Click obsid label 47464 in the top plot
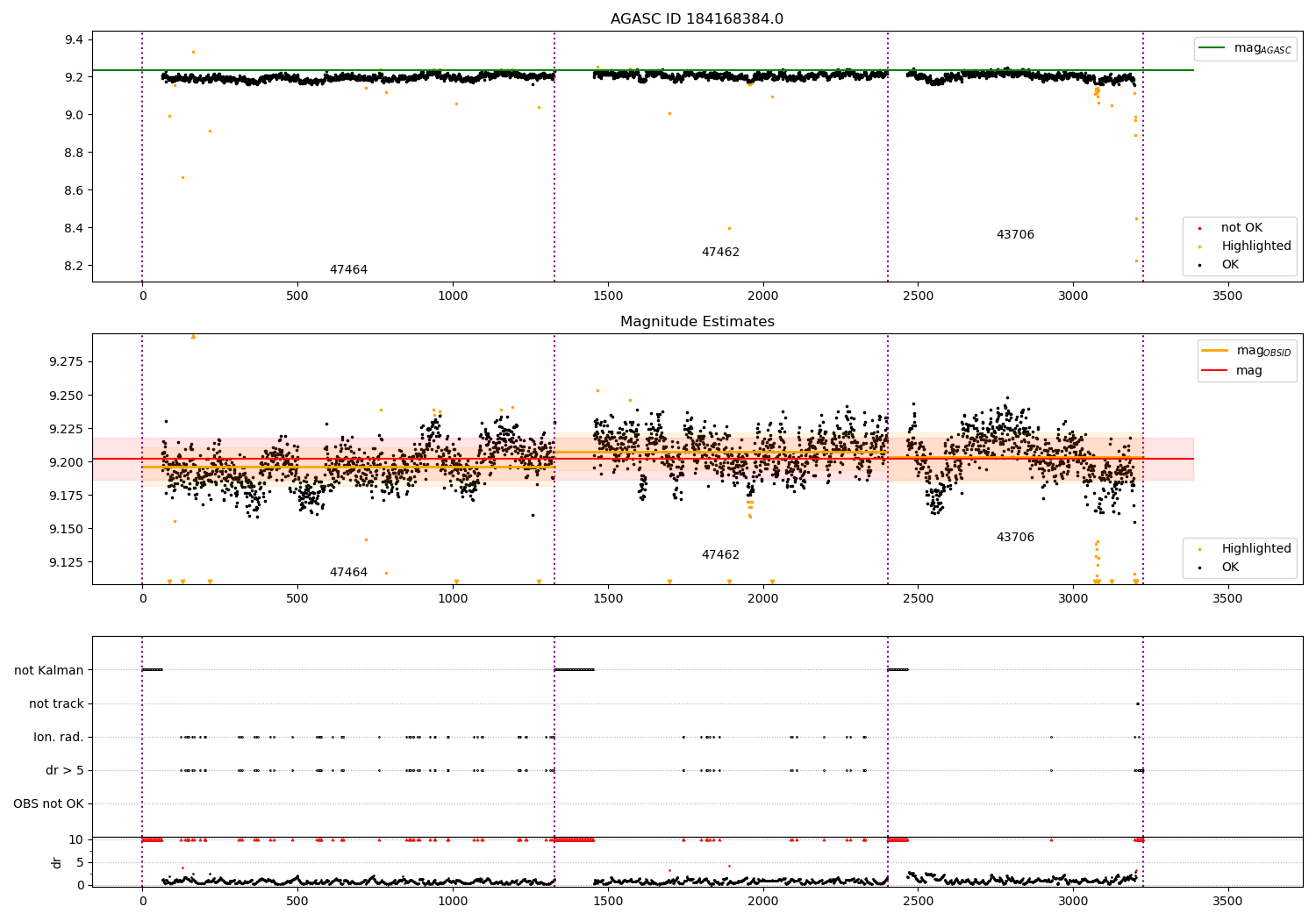1316x921 pixels. click(348, 270)
